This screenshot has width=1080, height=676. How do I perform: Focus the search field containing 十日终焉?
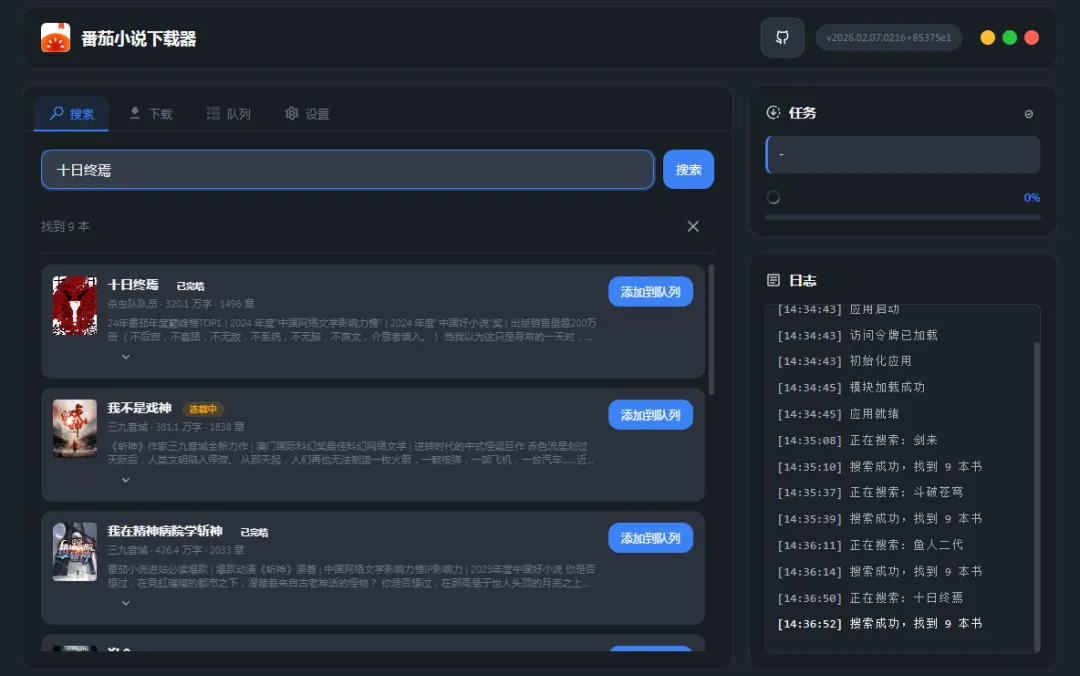pos(347,170)
